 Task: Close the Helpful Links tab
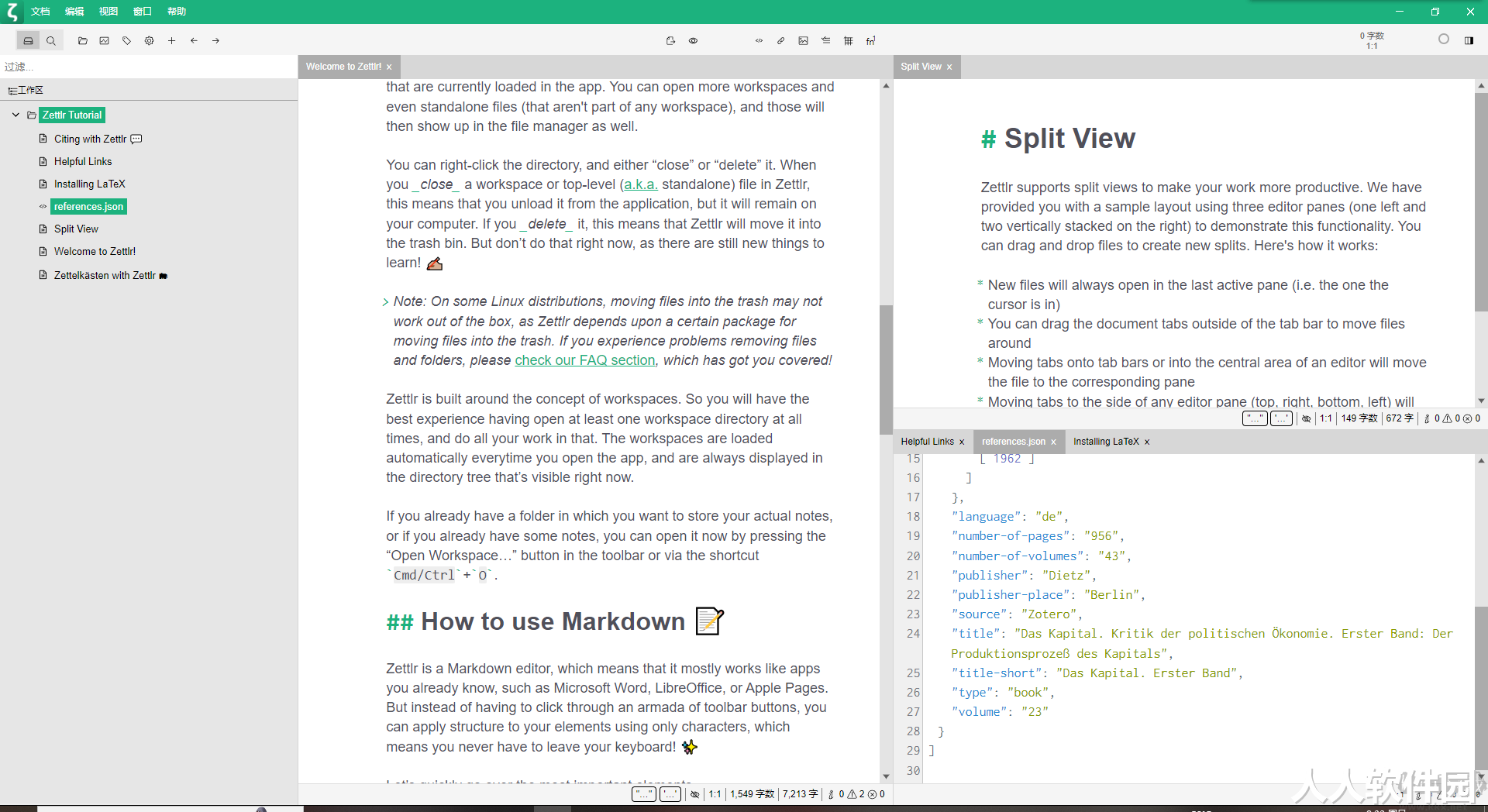click(962, 442)
